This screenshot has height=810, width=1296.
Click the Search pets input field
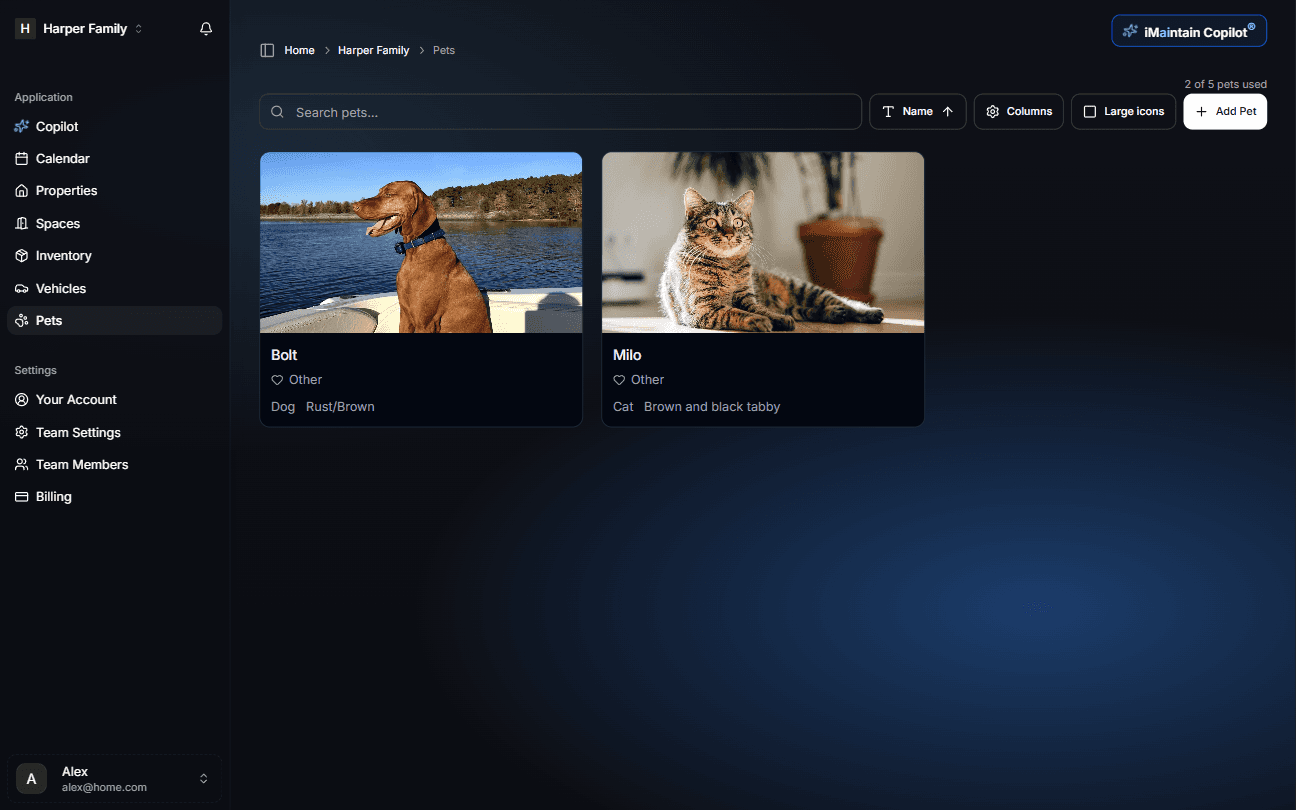click(560, 112)
